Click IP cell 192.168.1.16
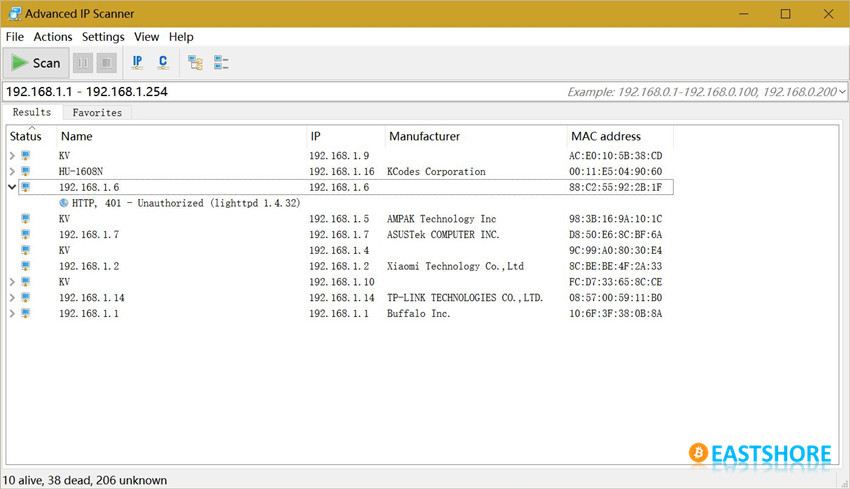Image resolution: width=850 pixels, height=489 pixels. click(x=342, y=171)
